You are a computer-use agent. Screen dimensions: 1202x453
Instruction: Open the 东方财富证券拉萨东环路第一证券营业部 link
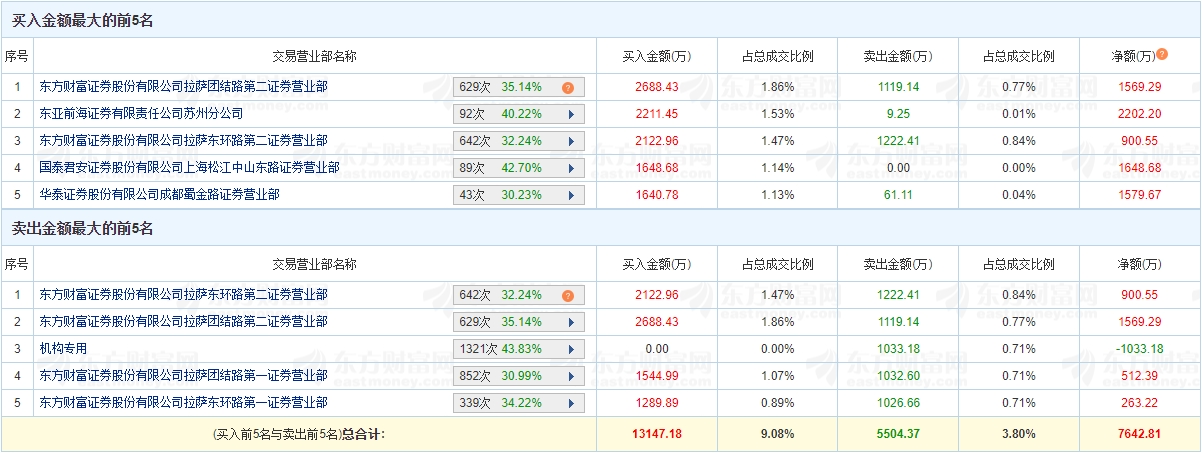click(183, 403)
